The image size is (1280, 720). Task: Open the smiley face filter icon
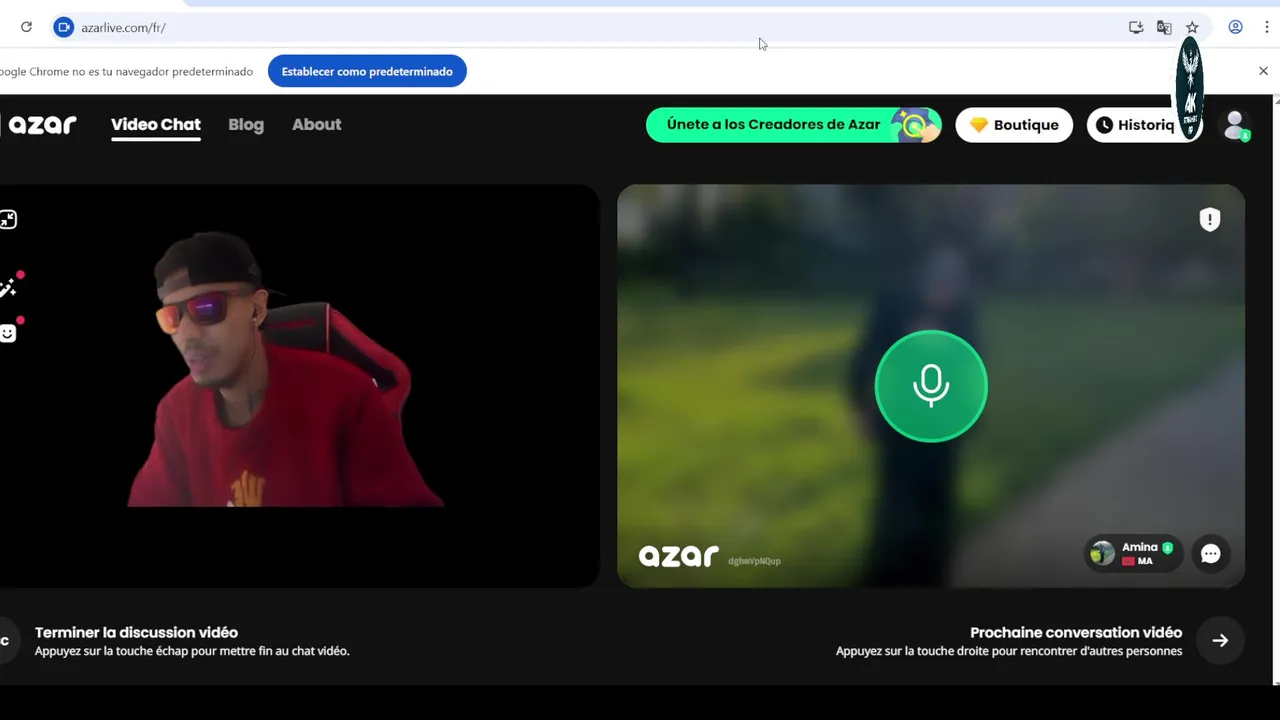pos(8,333)
